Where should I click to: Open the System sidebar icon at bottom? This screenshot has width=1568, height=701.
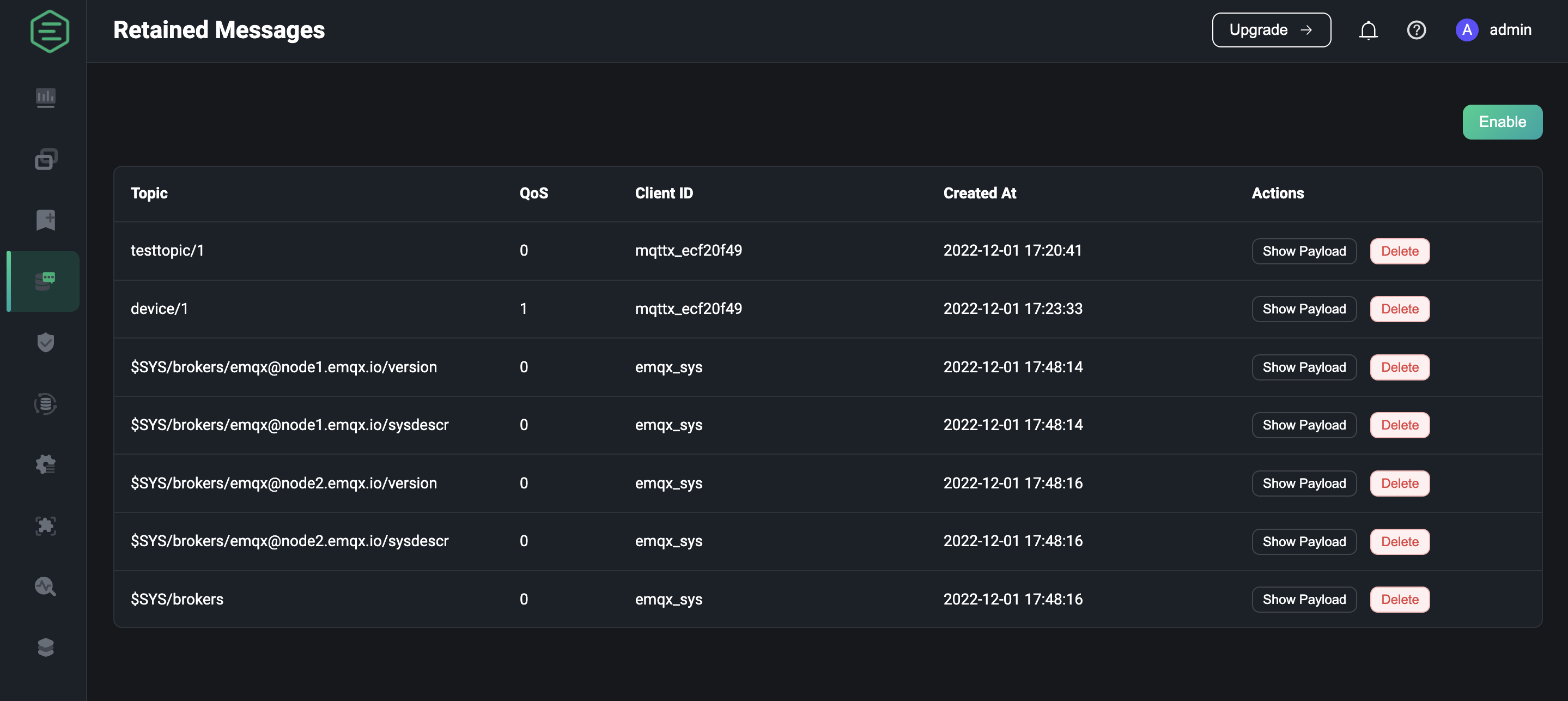click(x=46, y=648)
